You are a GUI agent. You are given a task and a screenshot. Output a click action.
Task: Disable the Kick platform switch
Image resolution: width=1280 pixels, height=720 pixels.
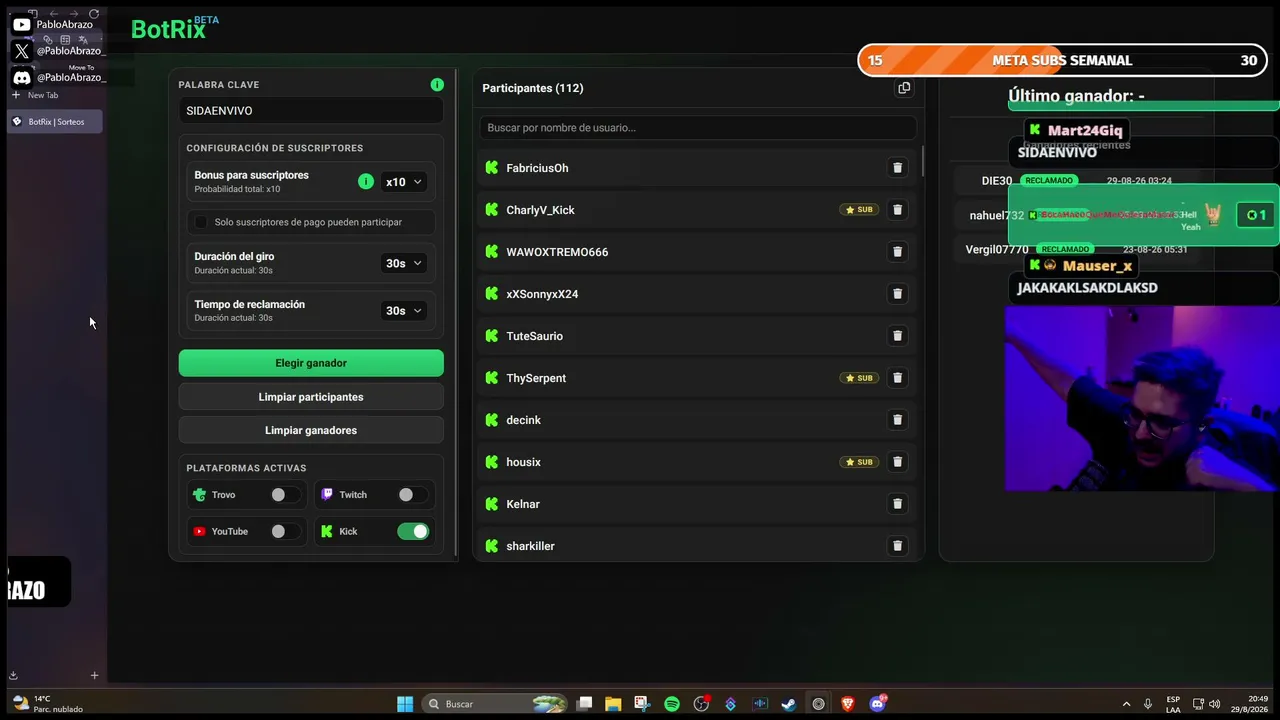point(413,532)
